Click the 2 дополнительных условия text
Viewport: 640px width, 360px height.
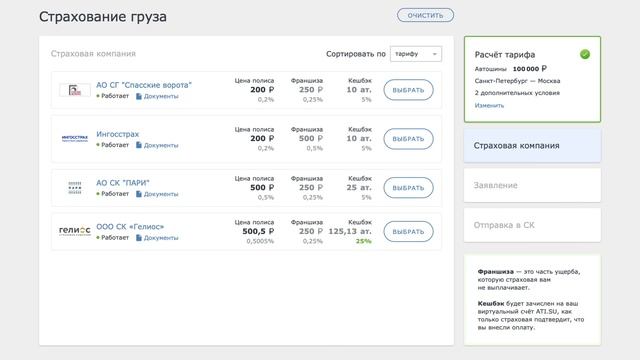[x=517, y=93]
